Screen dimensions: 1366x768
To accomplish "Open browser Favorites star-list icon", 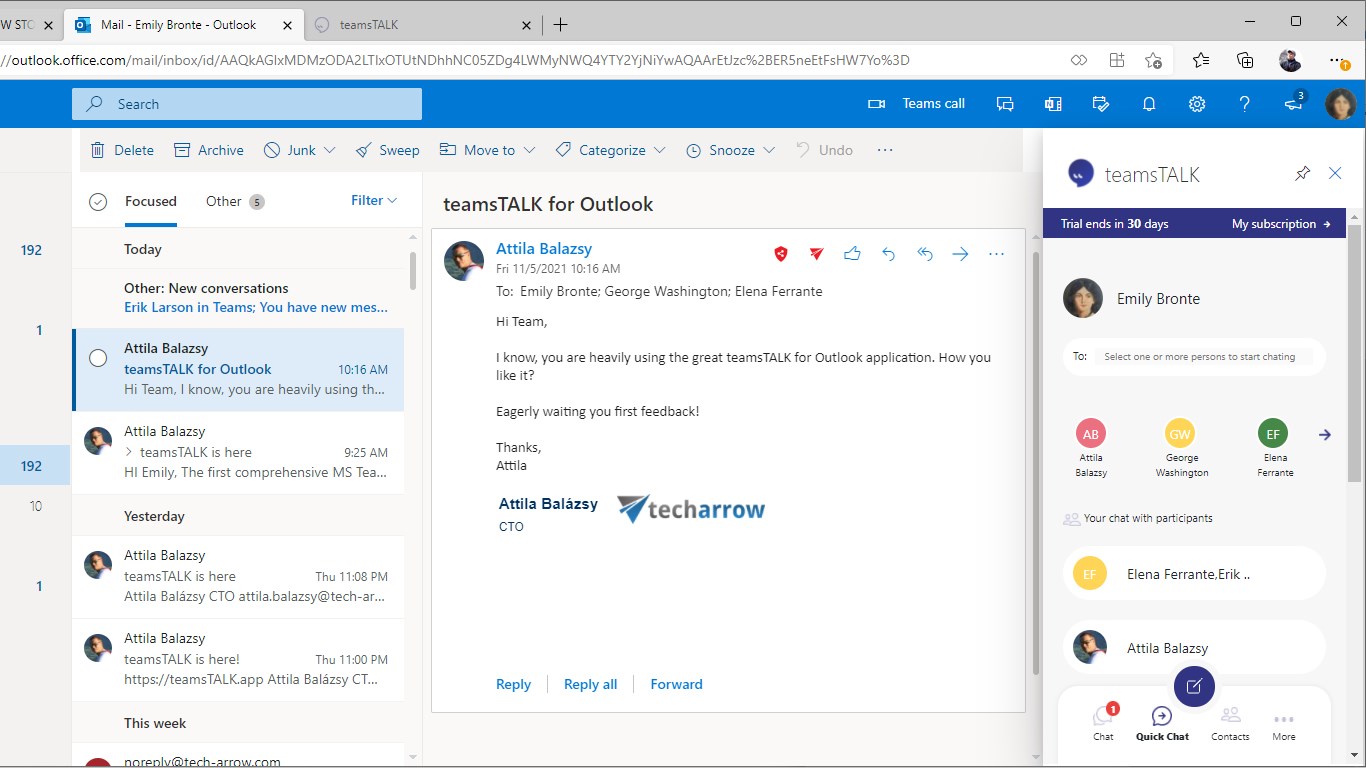I will (1201, 60).
